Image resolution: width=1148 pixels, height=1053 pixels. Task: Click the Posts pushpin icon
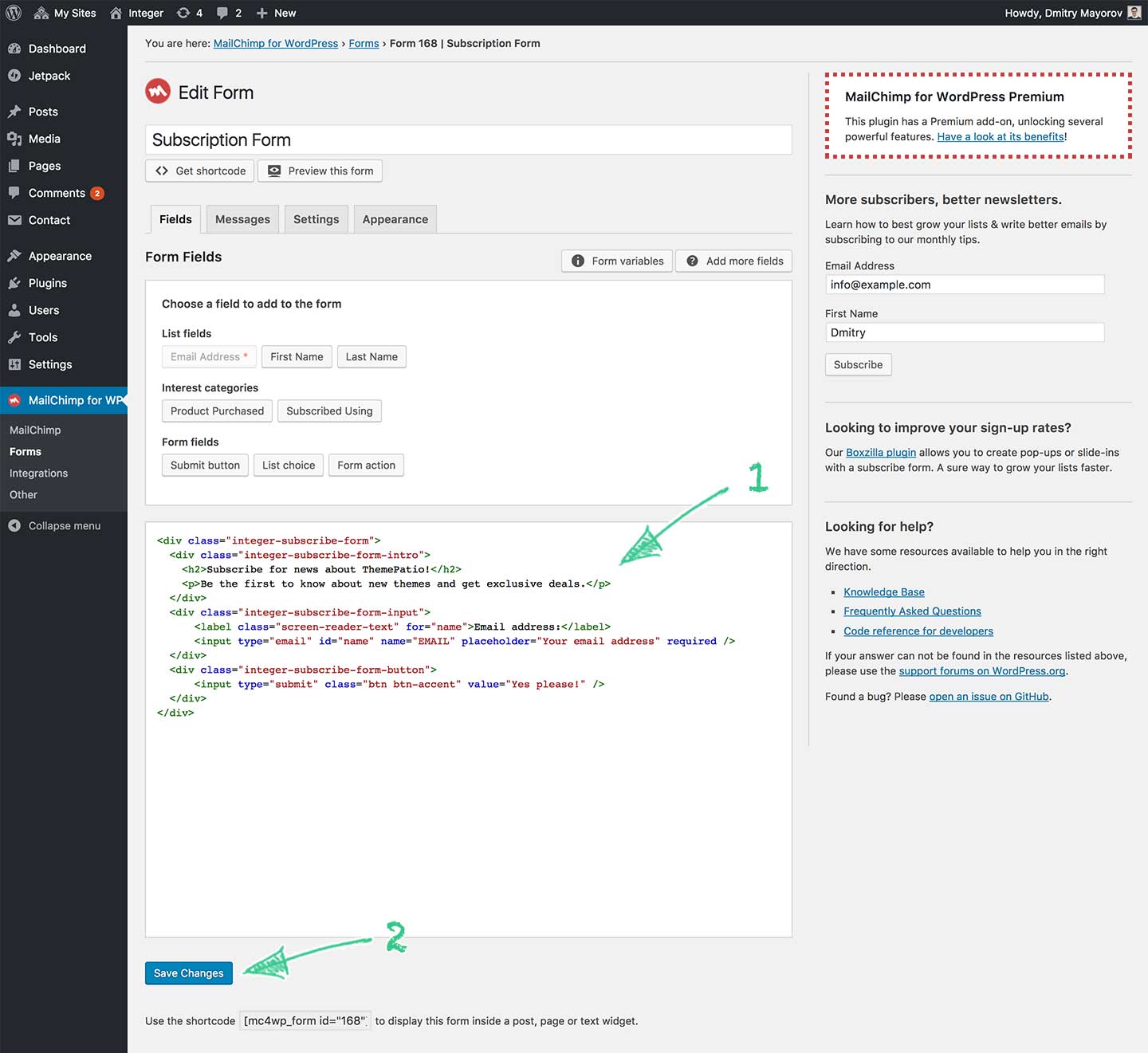pos(14,112)
